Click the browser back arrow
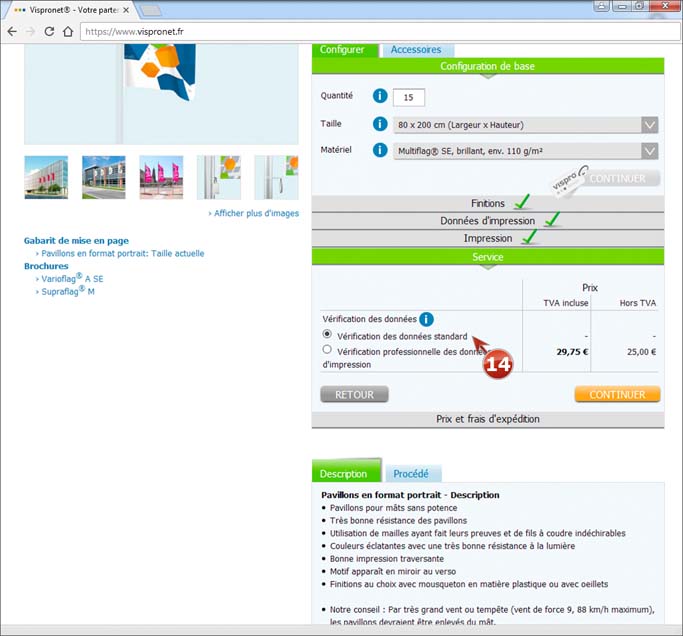The image size is (683, 636). 12,31
